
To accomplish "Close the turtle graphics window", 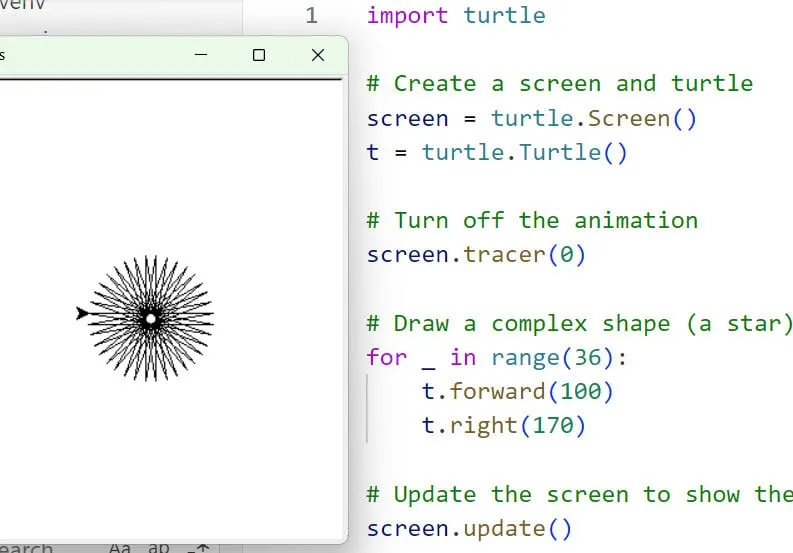I will pyautogui.click(x=318, y=56).
